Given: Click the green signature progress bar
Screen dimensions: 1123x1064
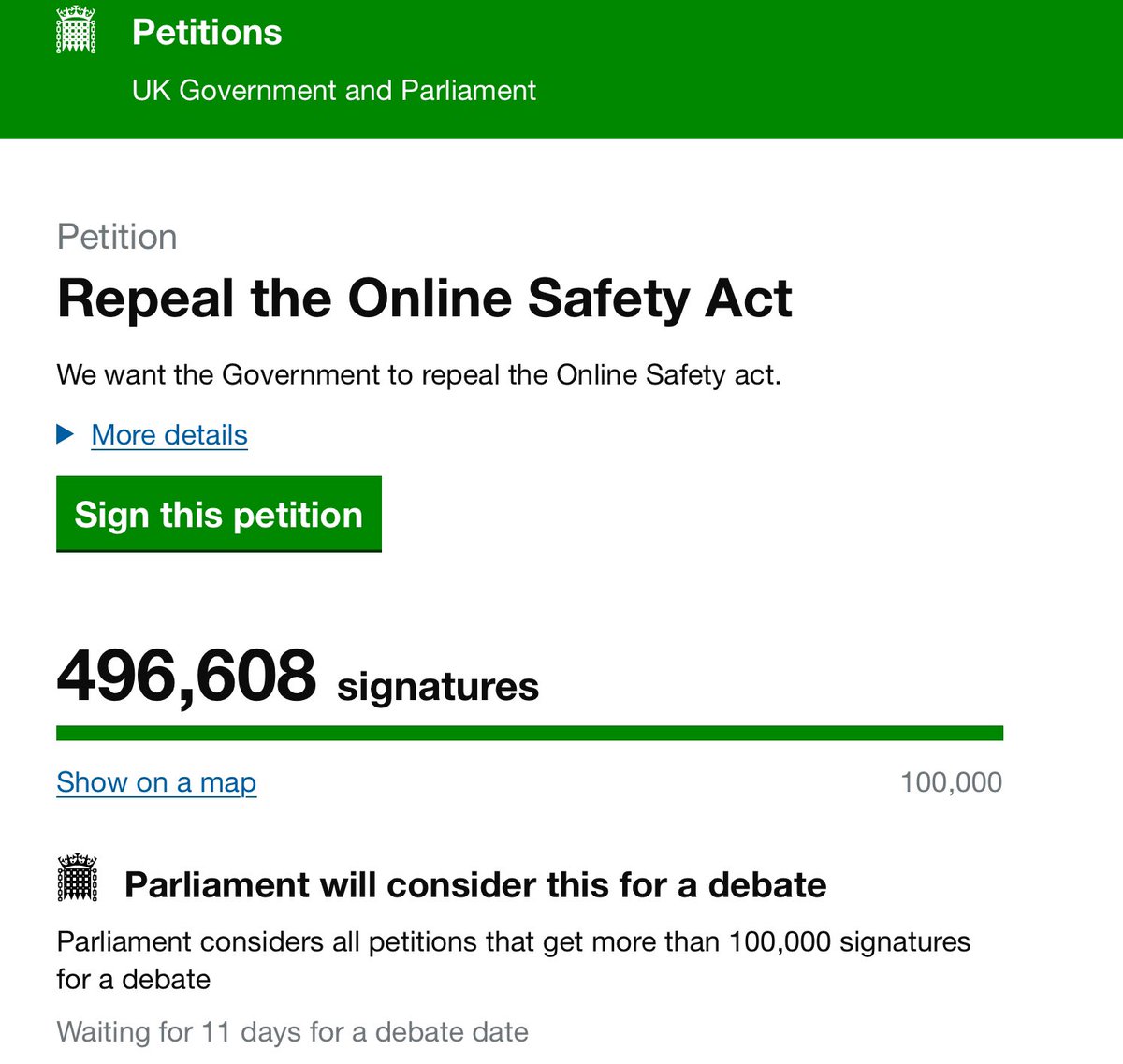Looking at the screenshot, I should point(530,733).
